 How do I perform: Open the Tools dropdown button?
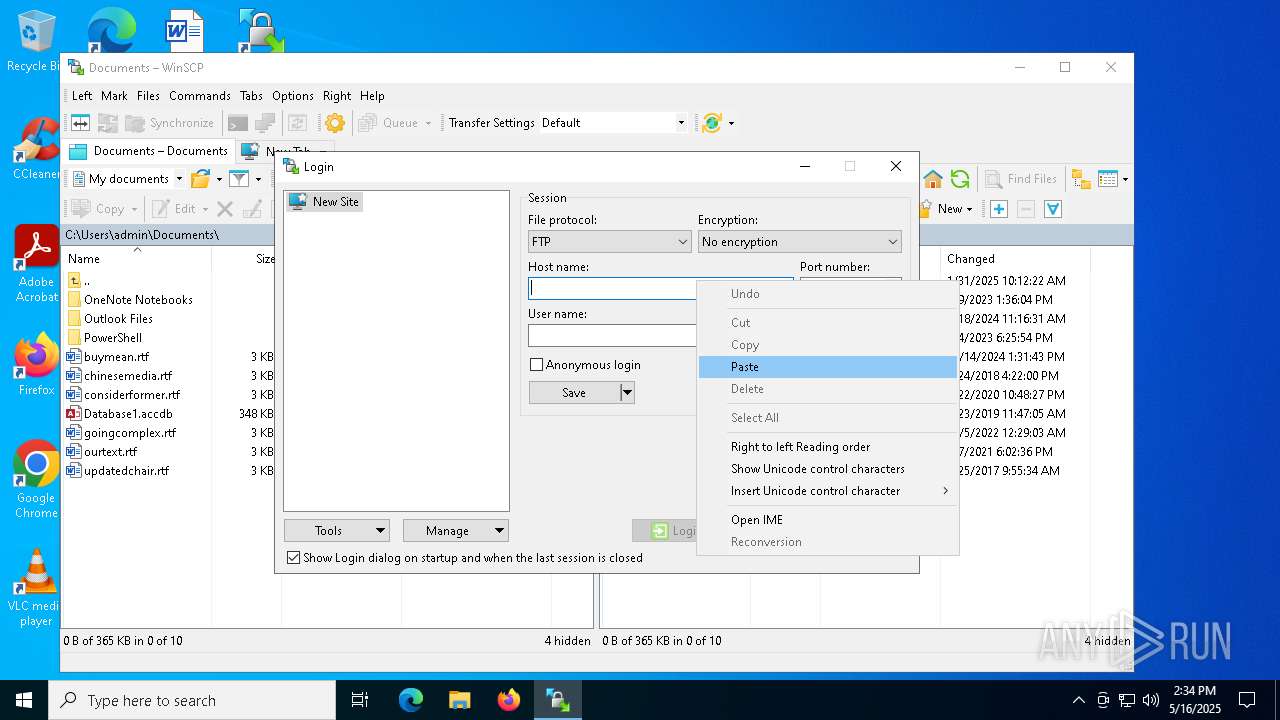tap(337, 531)
